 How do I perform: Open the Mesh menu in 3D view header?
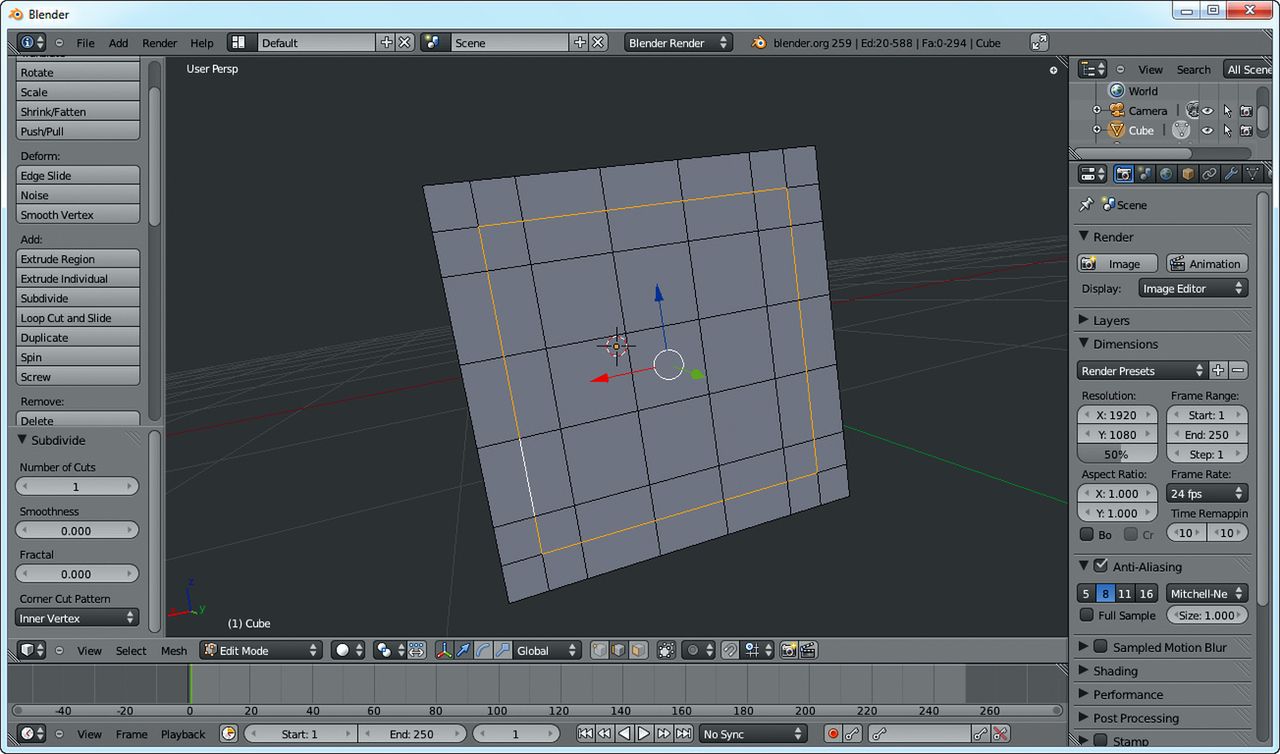click(174, 650)
